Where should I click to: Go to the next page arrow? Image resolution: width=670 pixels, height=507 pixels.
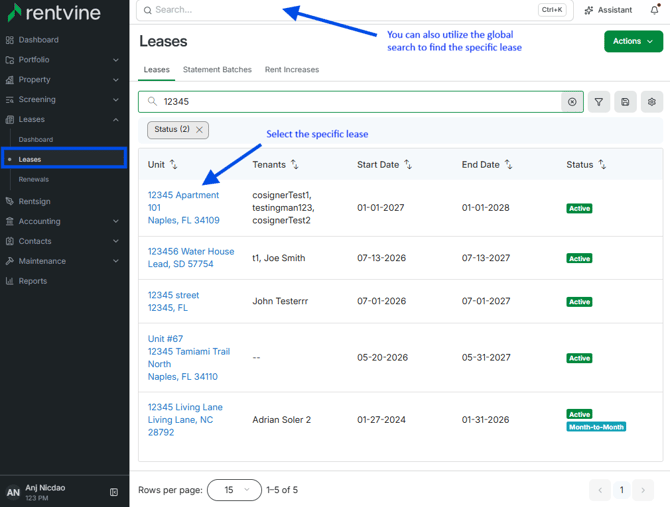643,490
